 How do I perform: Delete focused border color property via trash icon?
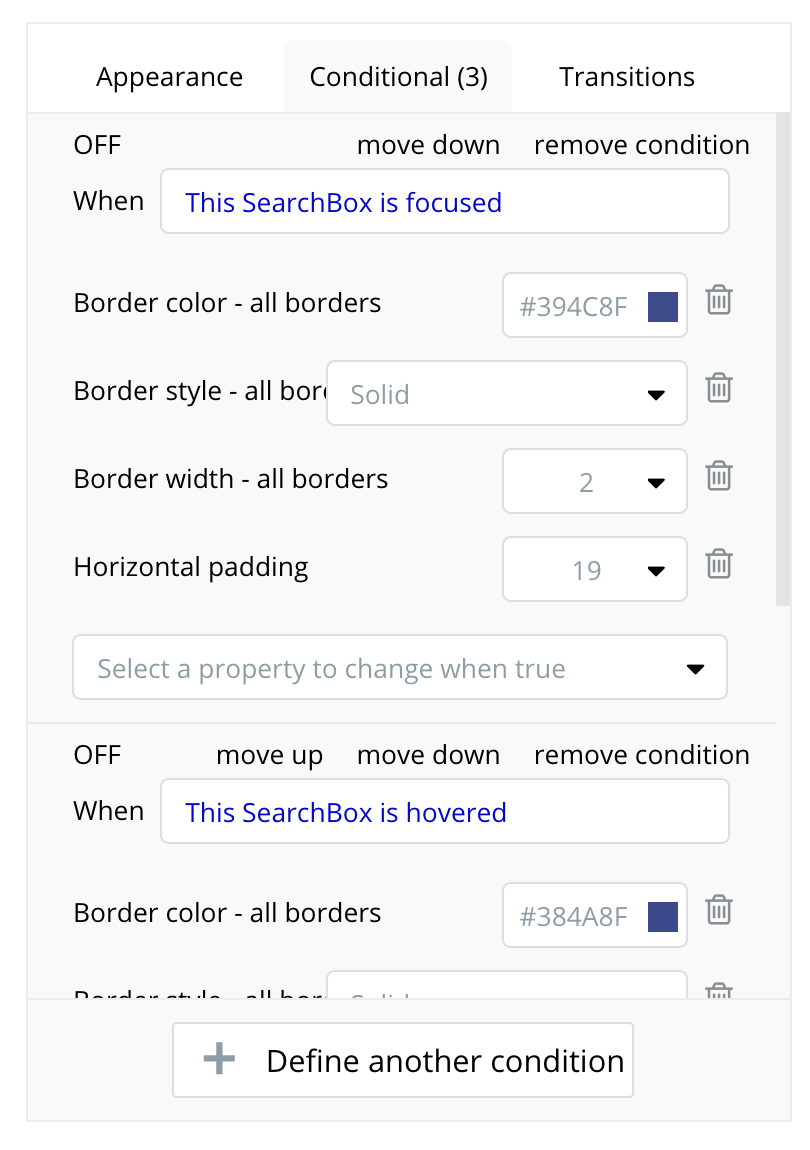pyautogui.click(x=718, y=300)
